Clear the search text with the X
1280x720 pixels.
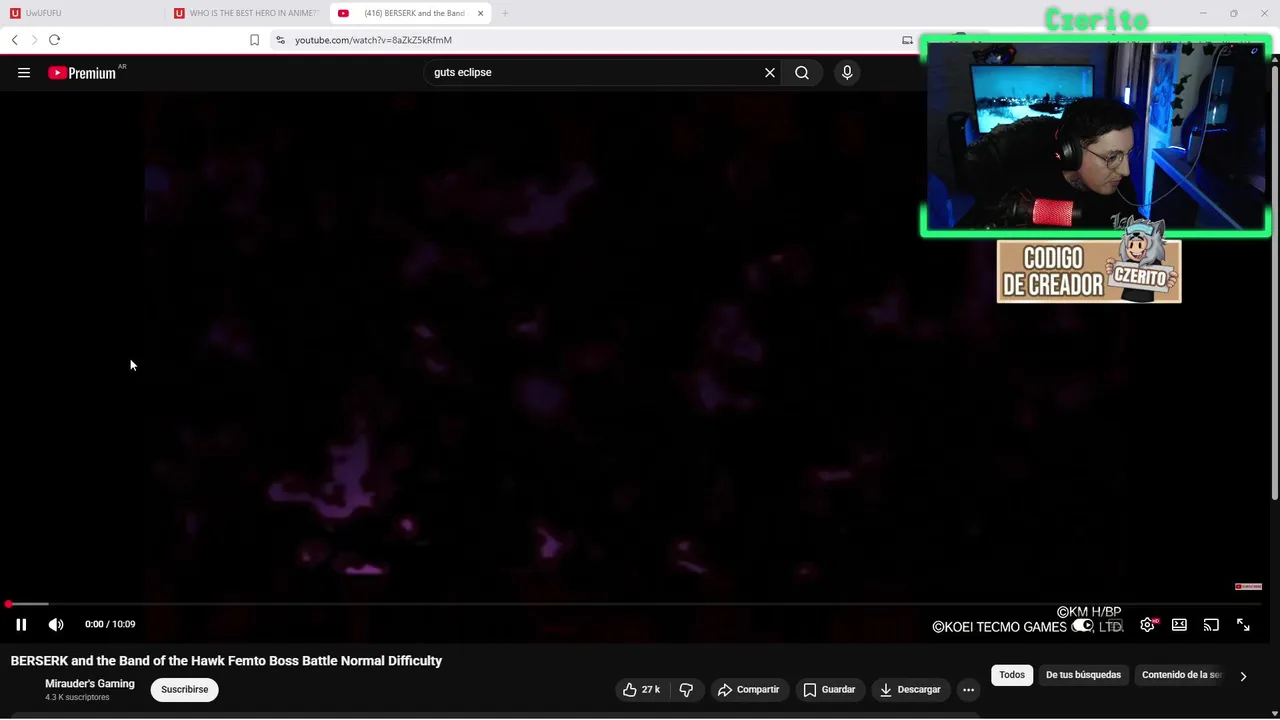pos(770,72)
